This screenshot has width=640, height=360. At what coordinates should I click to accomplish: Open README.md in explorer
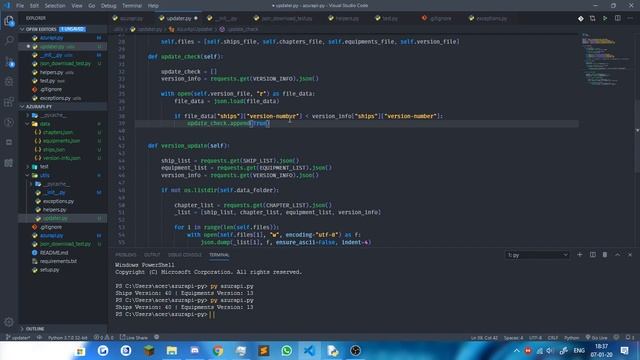coord(63,253)
